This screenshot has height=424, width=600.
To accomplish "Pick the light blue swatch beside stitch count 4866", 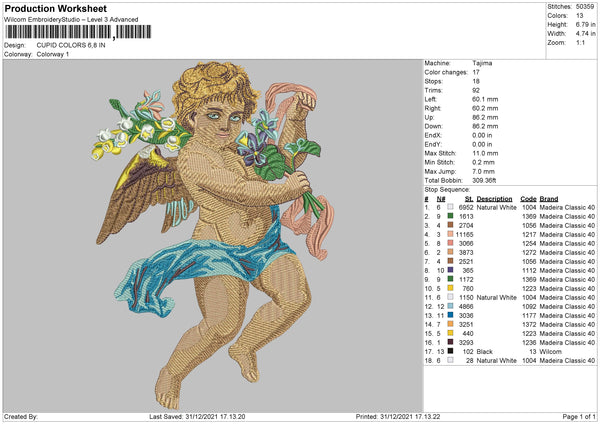I will (450, 307).
